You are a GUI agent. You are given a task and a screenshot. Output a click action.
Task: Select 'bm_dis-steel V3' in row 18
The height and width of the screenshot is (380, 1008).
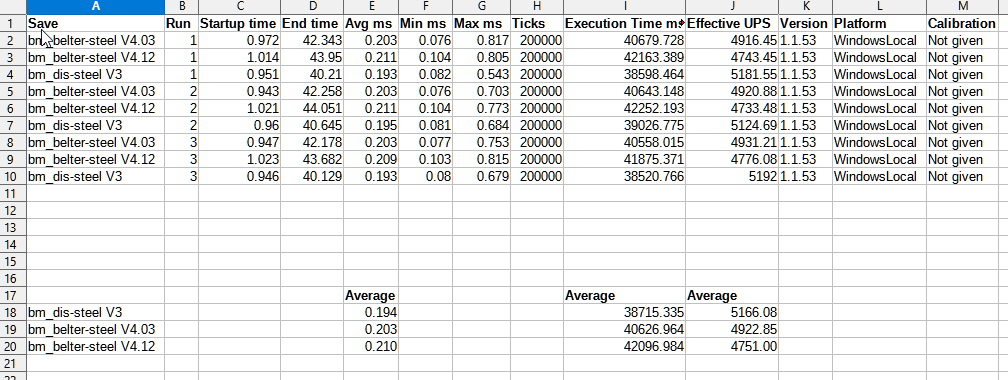coord(96,312)
